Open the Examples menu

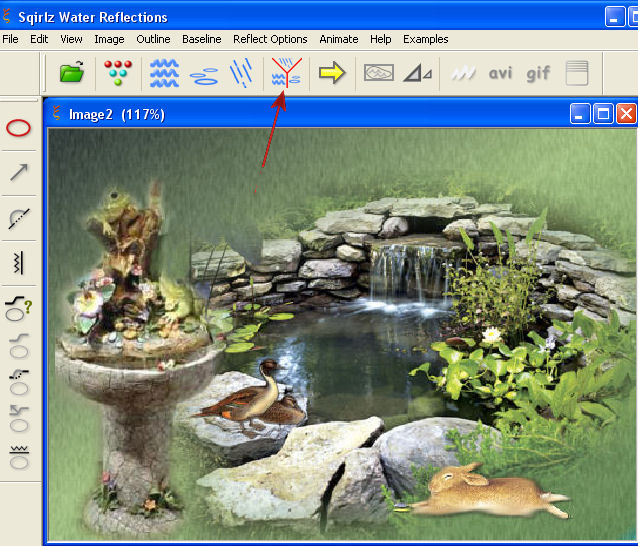click(x=426, y=39)
